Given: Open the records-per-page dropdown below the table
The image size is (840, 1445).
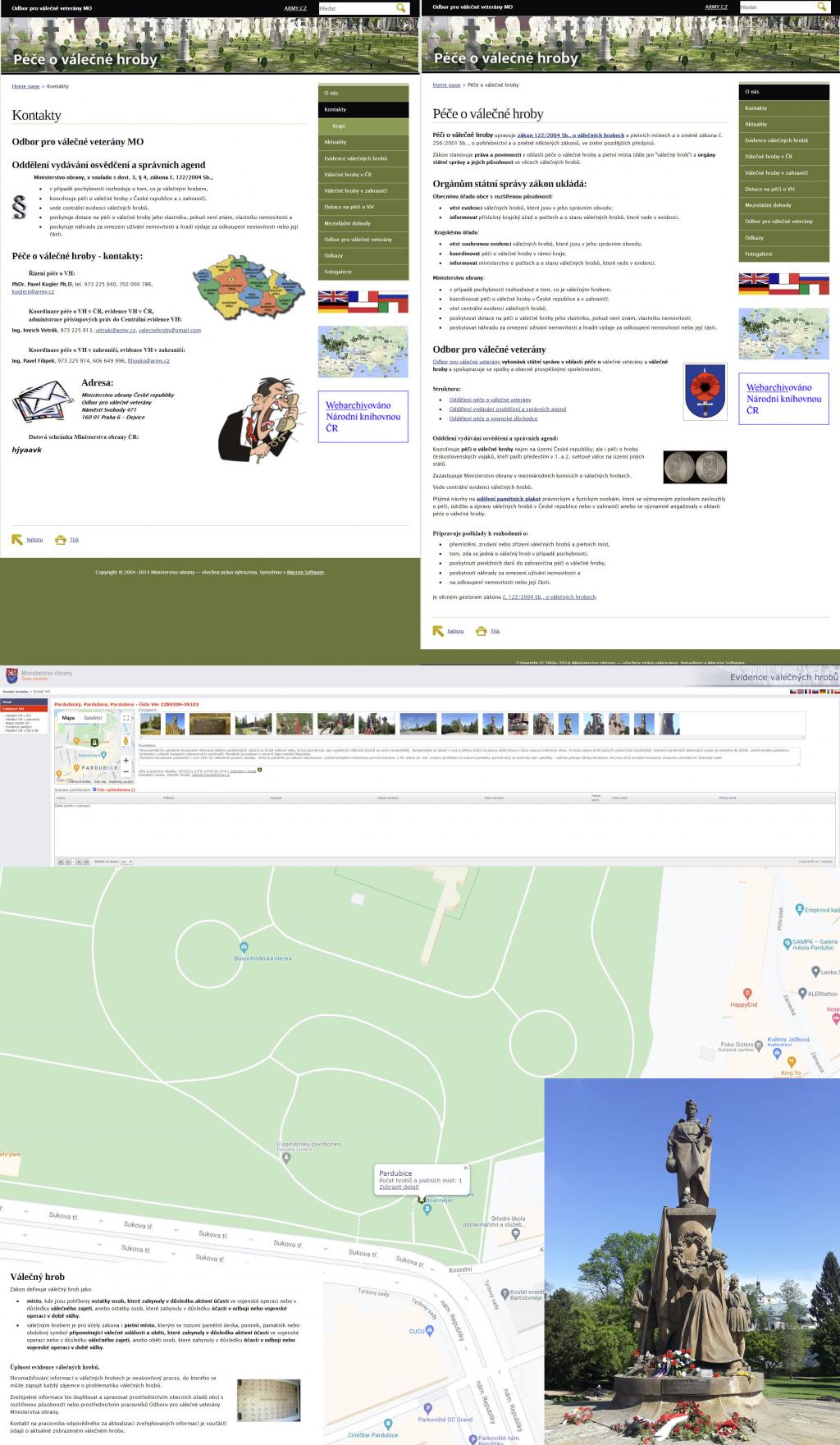Looking at the screenshot, I should [x=126, y=862].
